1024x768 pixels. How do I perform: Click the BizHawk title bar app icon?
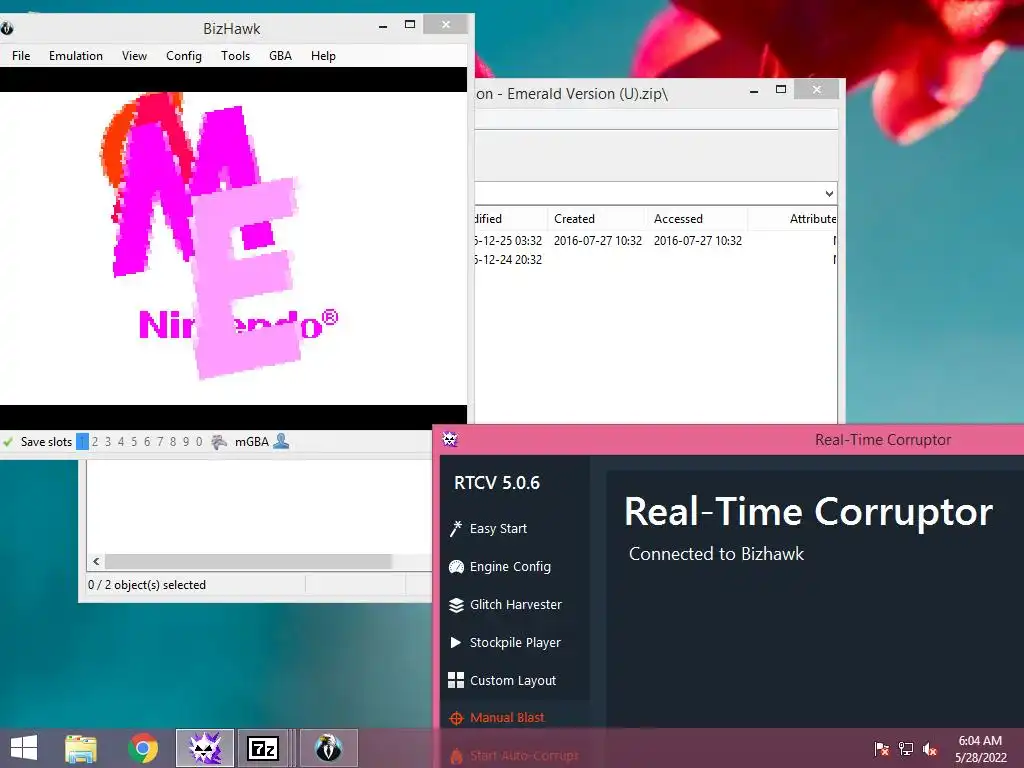(x=7, y=28)
